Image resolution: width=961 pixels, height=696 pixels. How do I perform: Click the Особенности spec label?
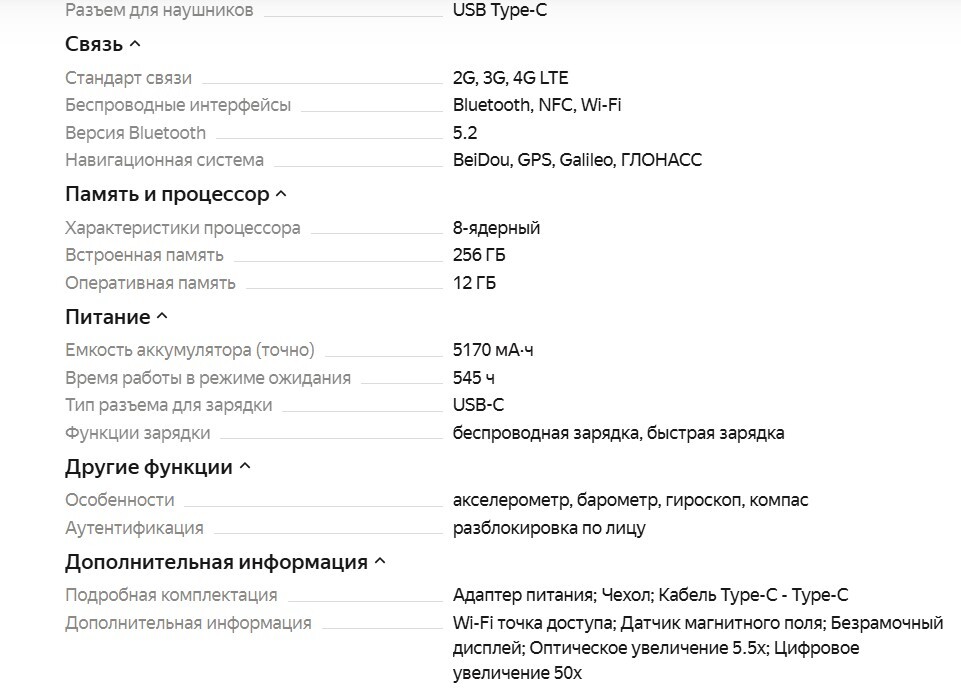119,500
